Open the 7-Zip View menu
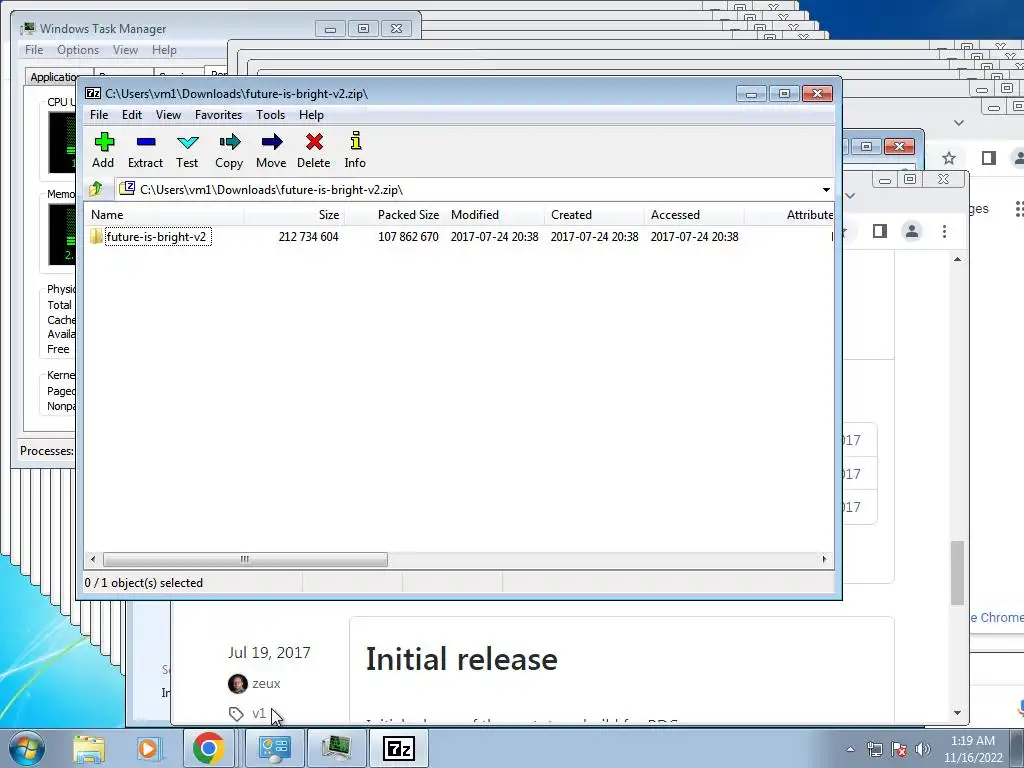1024x768 pixels. (x=168, y=115)
